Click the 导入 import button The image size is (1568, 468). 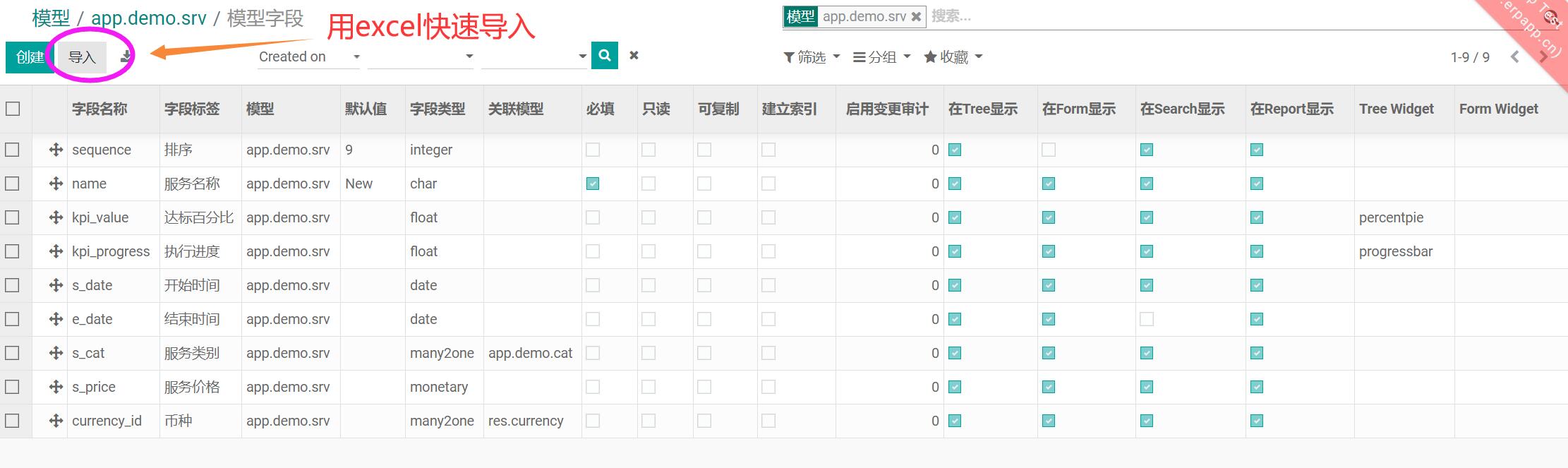click(82, 57)
